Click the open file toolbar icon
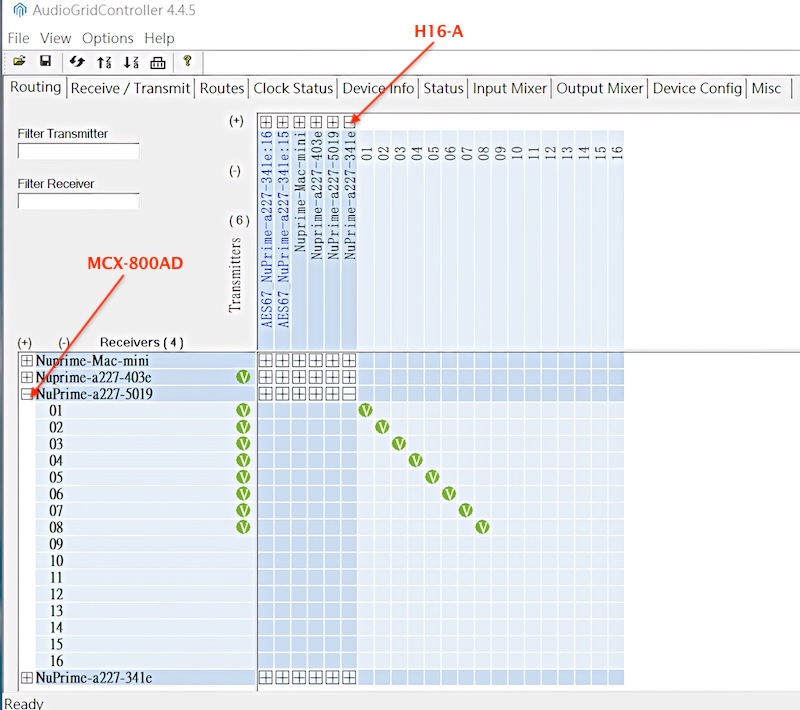This screenshot has width=800, height=710. [19, 62]
